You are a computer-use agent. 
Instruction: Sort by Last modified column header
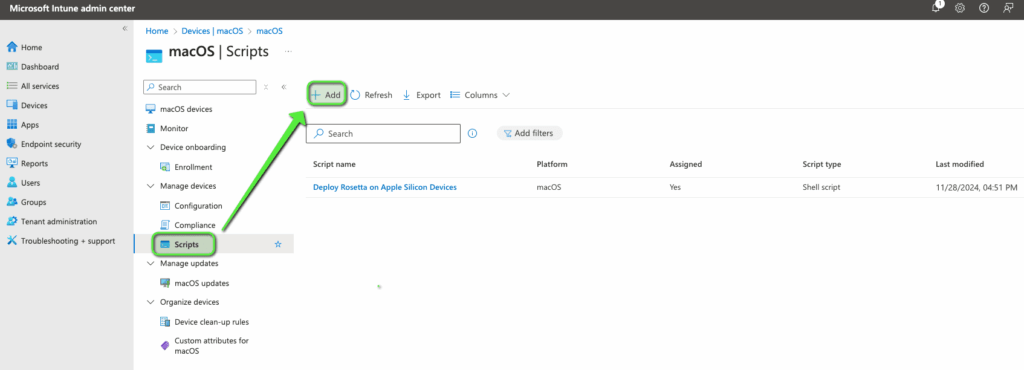coord(959,164)
